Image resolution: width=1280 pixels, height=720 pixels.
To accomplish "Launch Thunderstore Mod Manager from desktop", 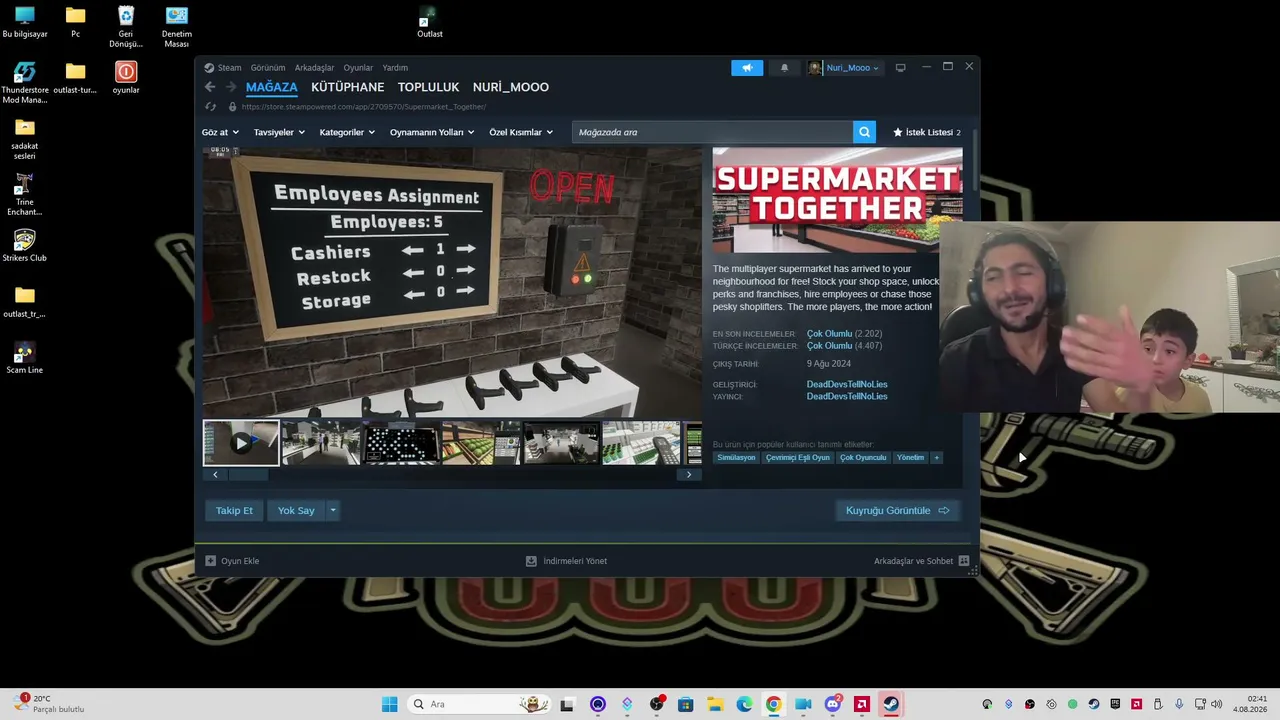I will point(25,83).
